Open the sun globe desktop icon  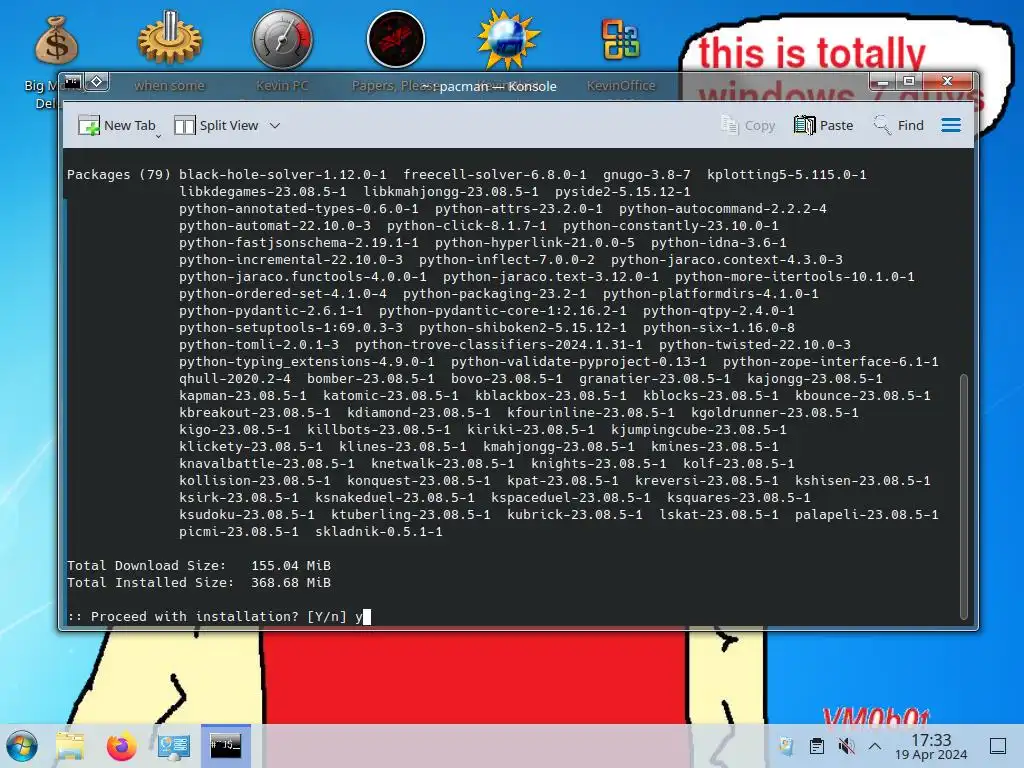tap(508, 39)
